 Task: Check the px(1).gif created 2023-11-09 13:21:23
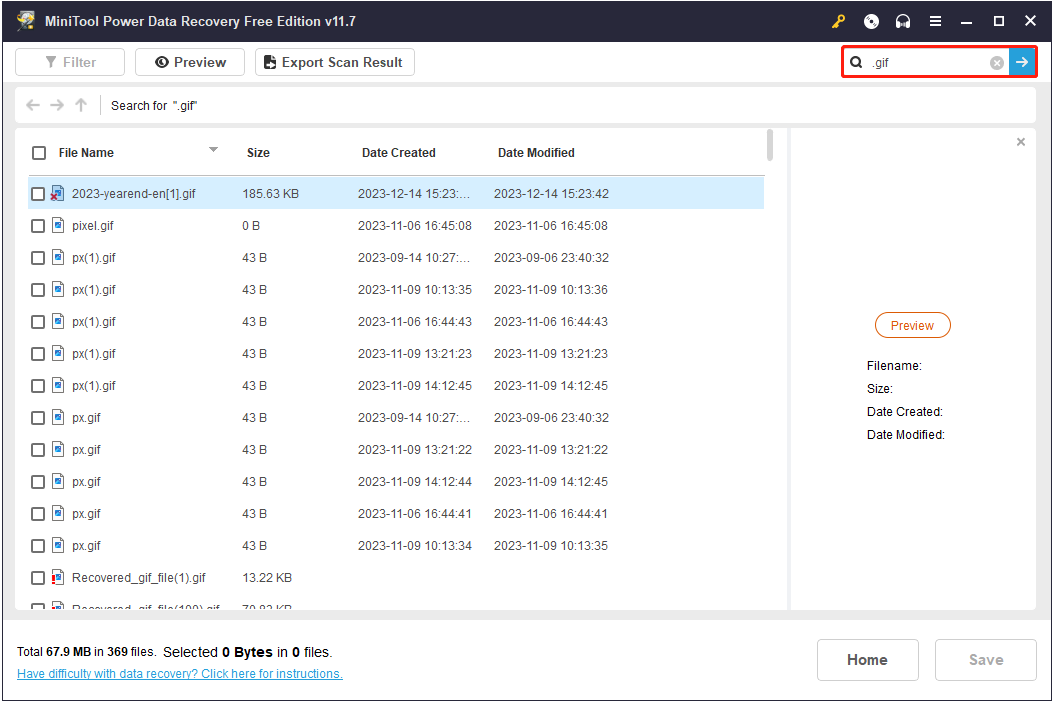point(38,354)
